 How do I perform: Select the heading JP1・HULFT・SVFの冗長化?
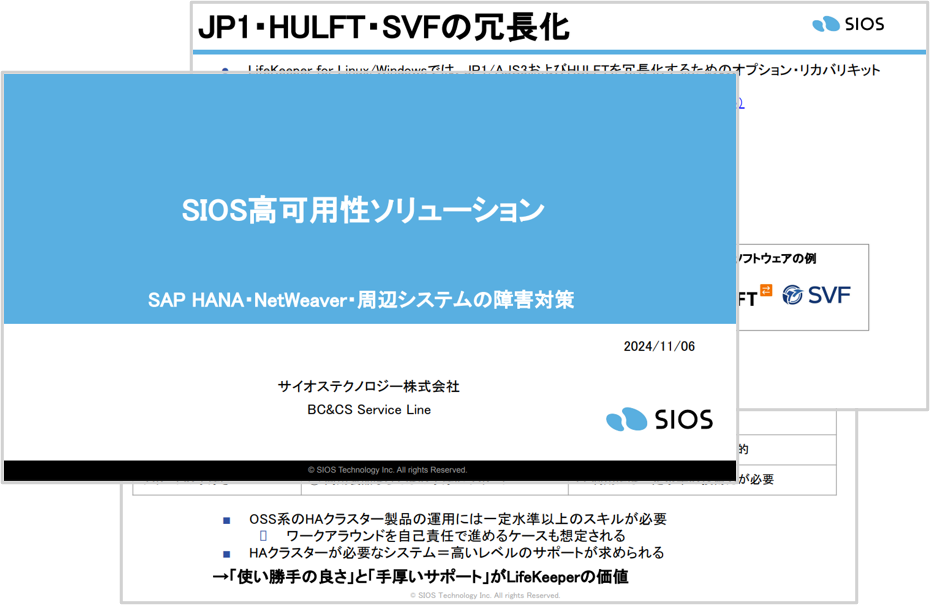point(384,28)
